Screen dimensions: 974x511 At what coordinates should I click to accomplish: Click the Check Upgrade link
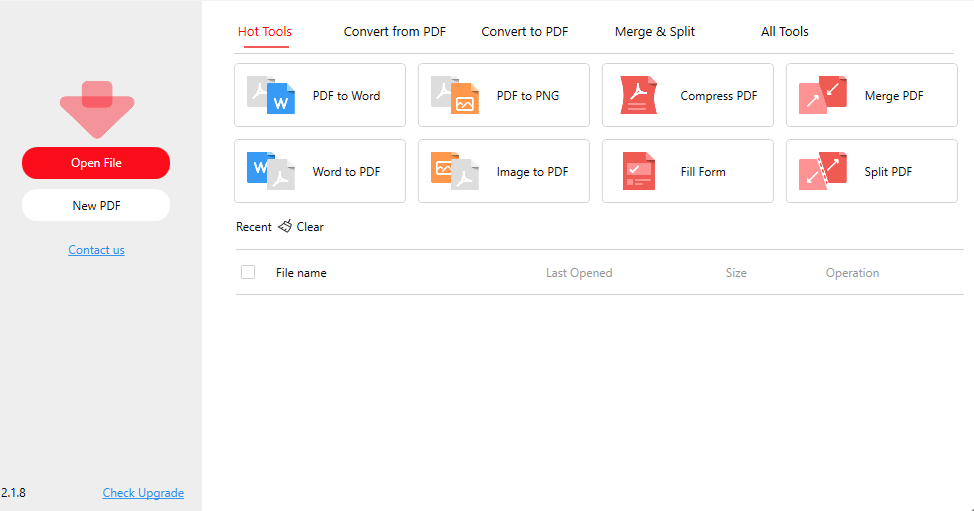pos(143,493)
